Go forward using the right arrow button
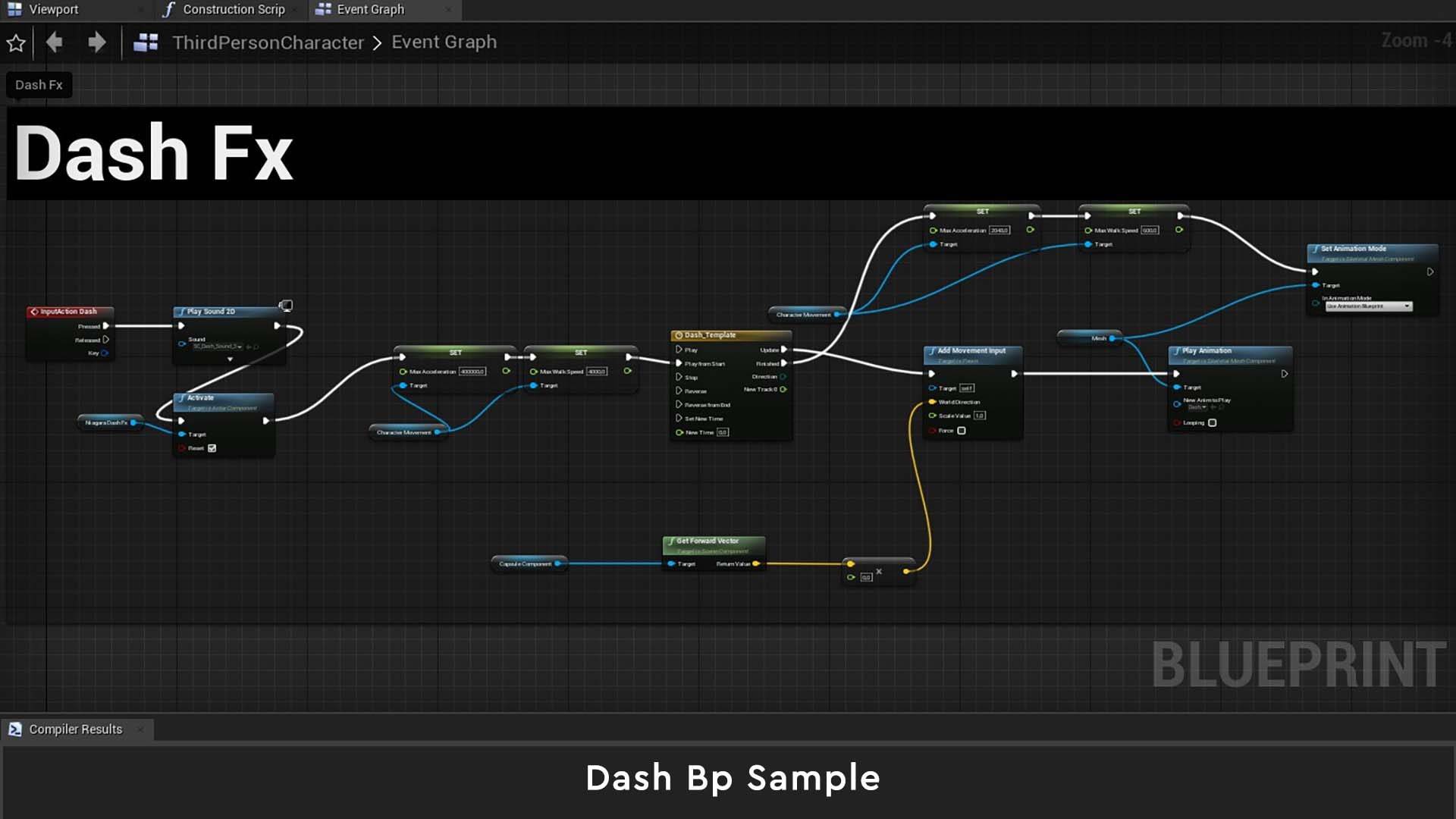Screen dimensions: 1456x819 [96, 42]
